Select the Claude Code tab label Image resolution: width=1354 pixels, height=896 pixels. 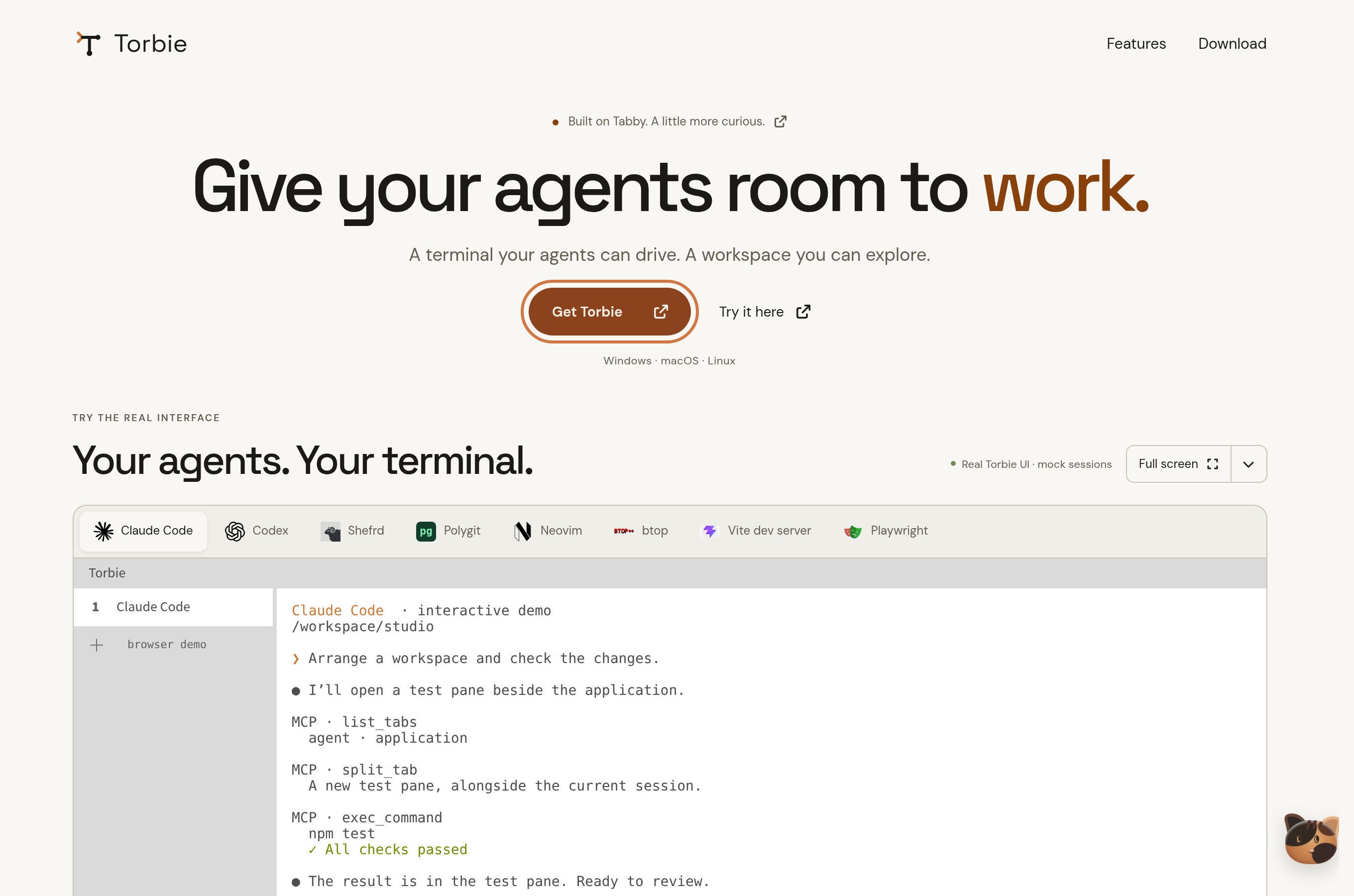pos(156,531)
